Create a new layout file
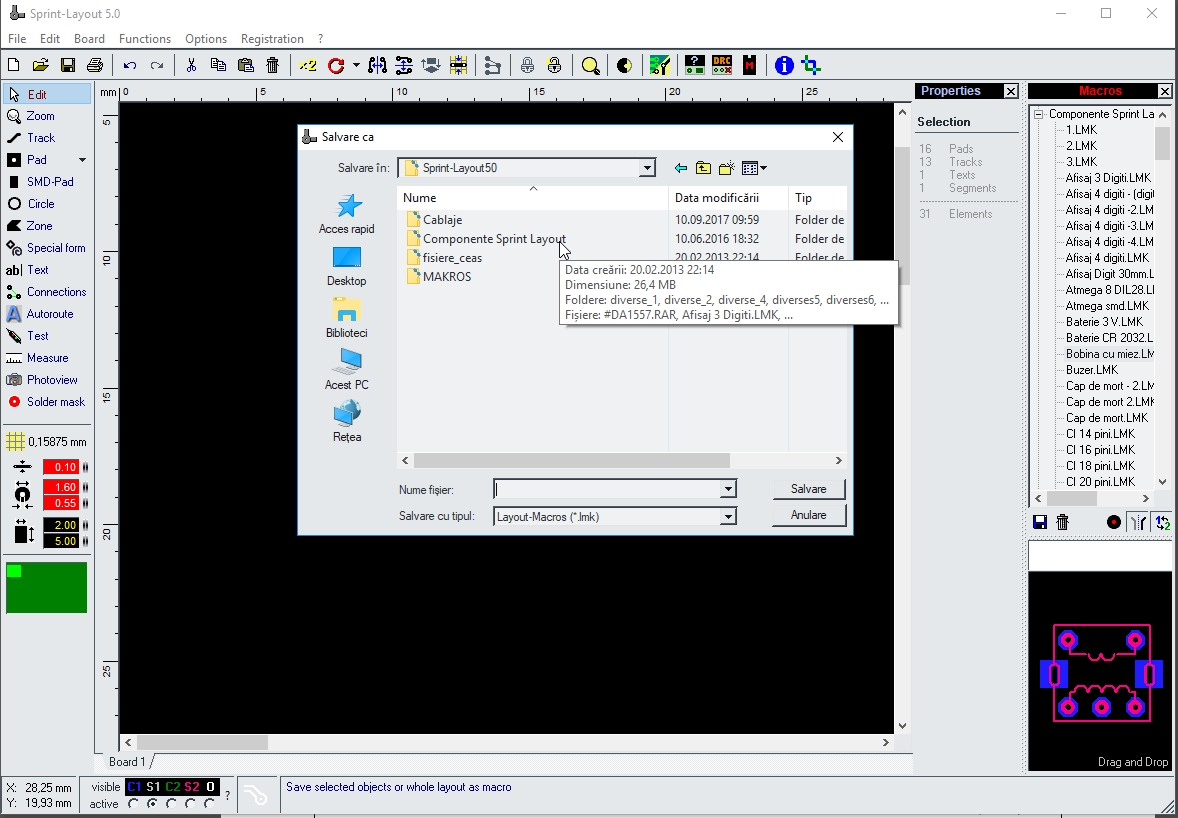Viewport: 1178px width, 818px height. (14, 65)
